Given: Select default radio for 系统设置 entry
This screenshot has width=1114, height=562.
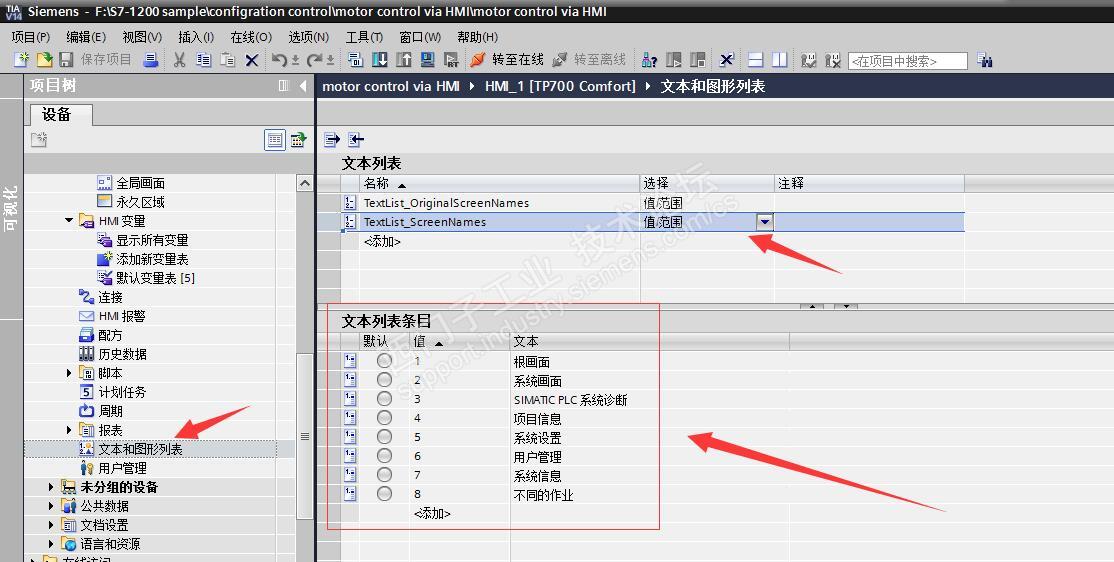Looking at the screenshot, I should [x=384, y=437].
